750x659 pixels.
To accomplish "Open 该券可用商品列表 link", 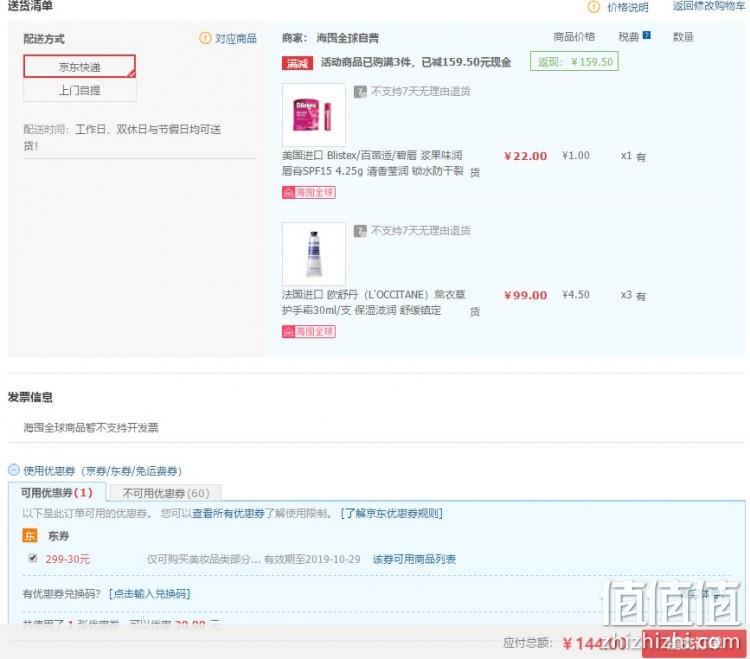I will 414,559.
